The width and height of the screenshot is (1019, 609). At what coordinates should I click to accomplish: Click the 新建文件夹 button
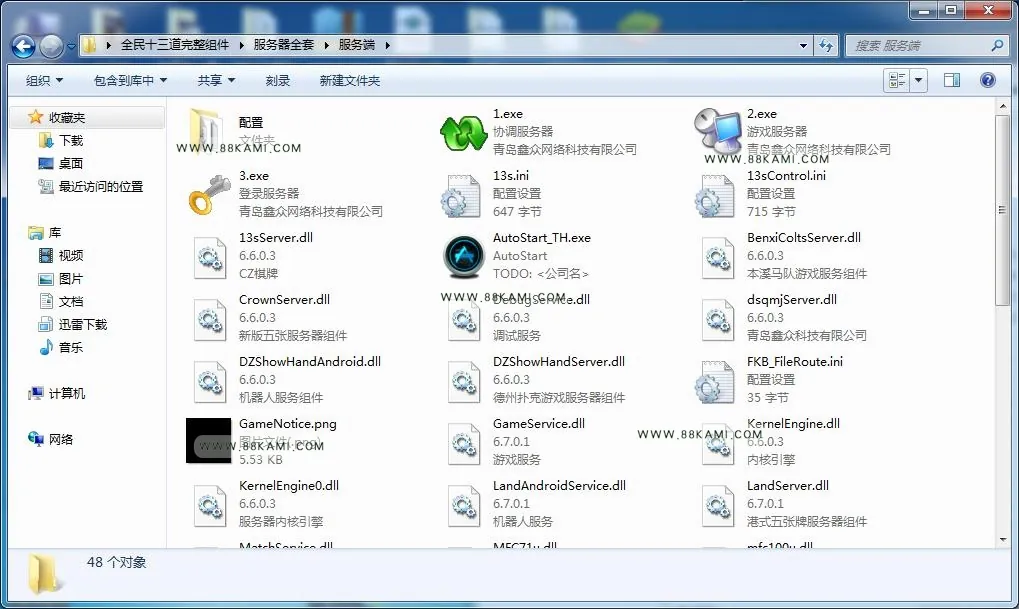pyautogui.click(x=350, y=81)
